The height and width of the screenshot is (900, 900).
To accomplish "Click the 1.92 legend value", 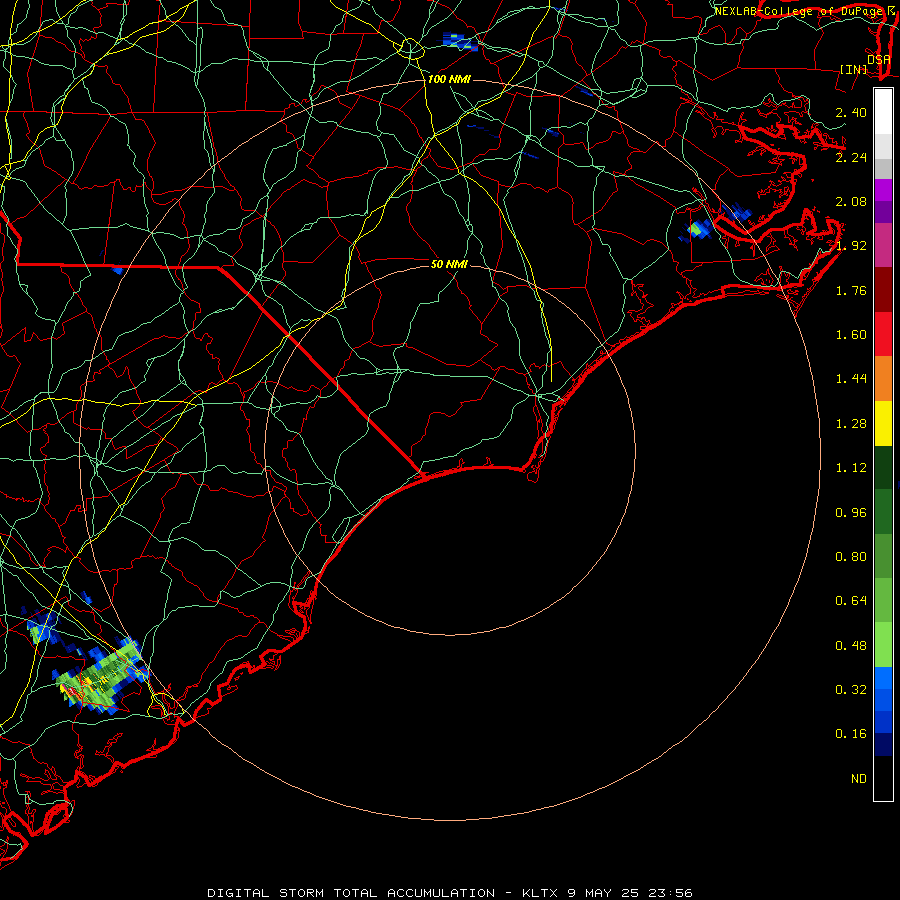I will click(851, 246).
